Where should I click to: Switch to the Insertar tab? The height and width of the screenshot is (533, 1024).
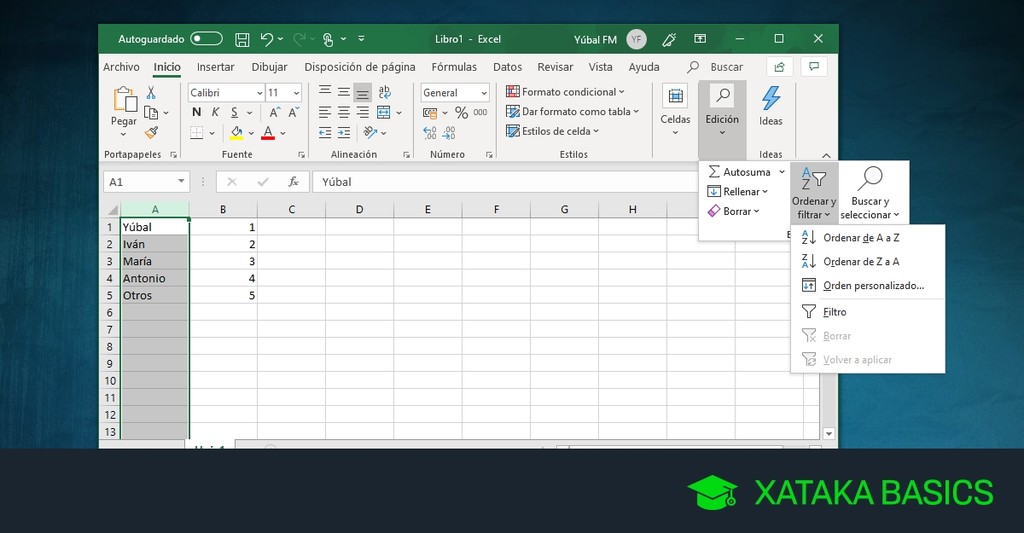pyautogui.click(x=215, y=67)
